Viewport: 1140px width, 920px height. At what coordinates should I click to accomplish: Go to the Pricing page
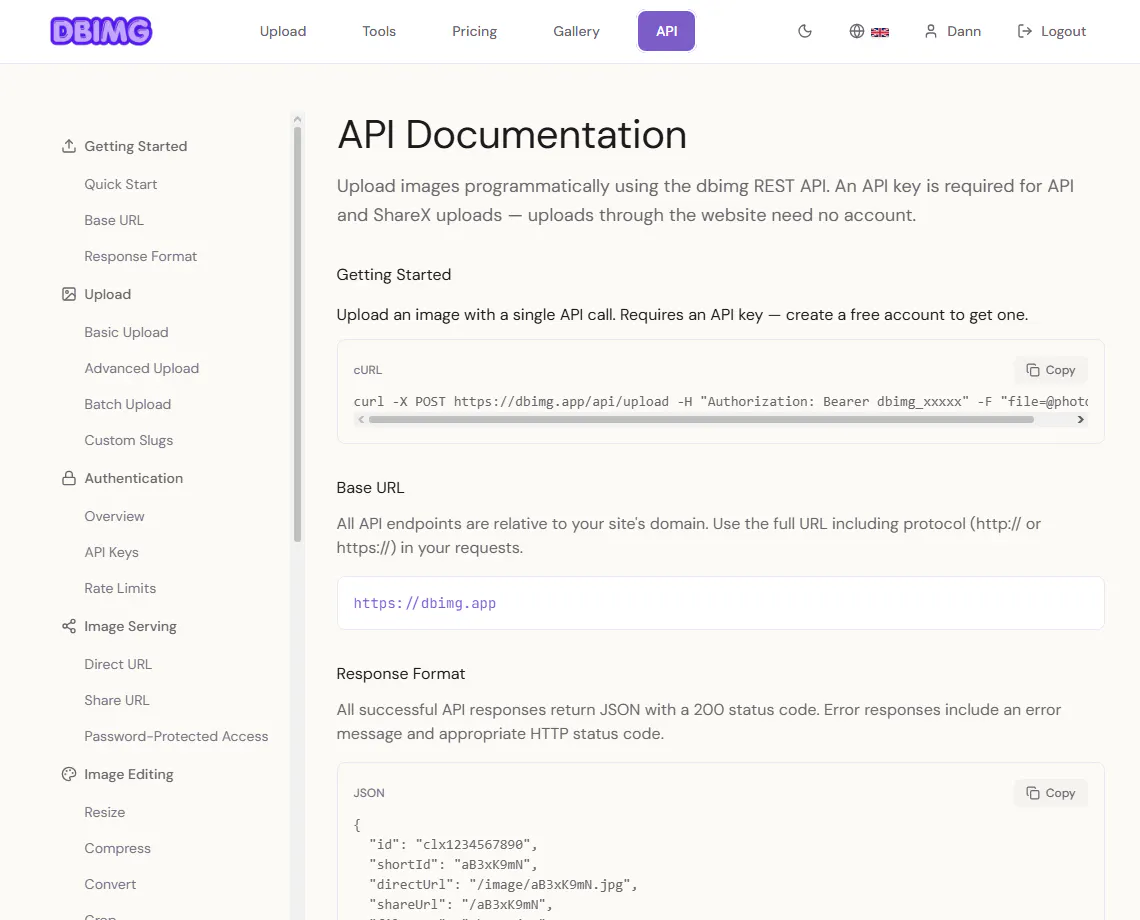click(x=474, y=31)
